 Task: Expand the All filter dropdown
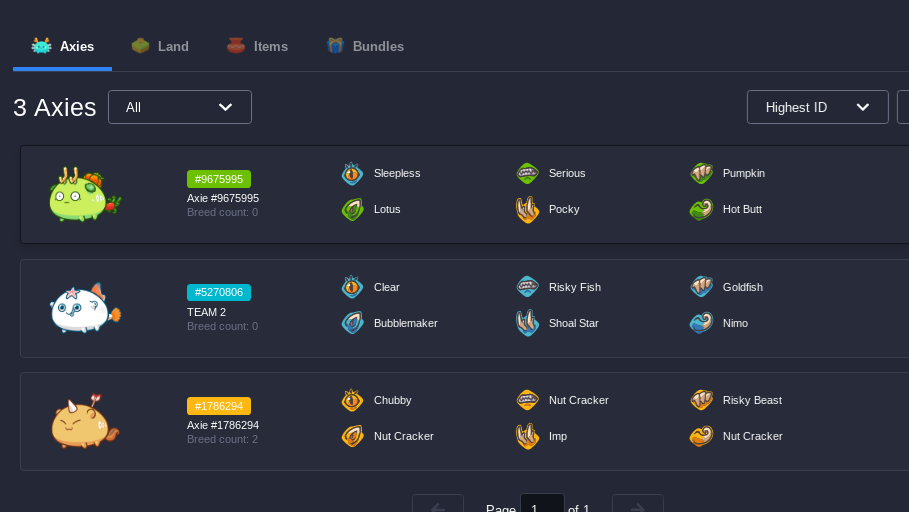[180, 107]
